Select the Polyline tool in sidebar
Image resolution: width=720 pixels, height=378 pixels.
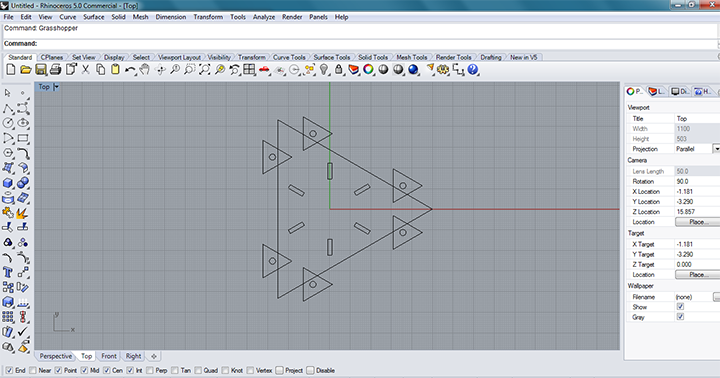point(8,108)
